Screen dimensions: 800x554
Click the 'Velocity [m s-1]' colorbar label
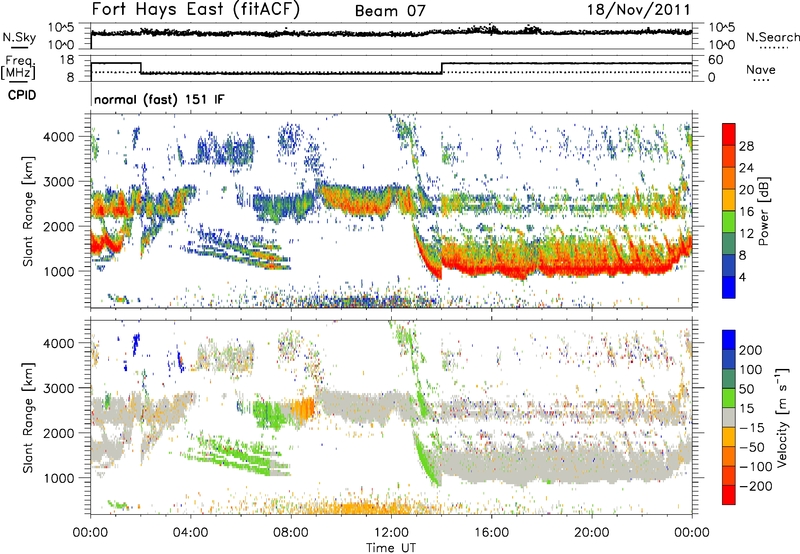coord(782,417)
